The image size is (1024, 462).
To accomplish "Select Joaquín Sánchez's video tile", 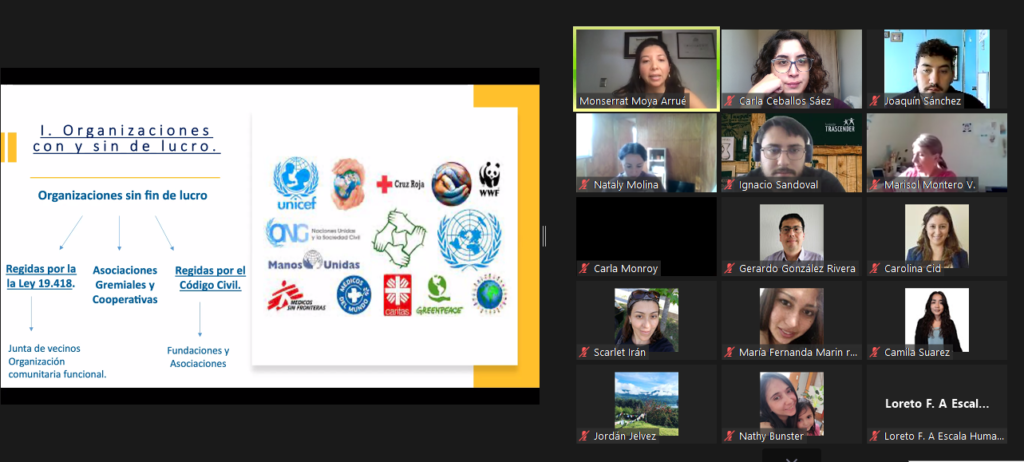I will pyautogui.click(x=936, y=69).
